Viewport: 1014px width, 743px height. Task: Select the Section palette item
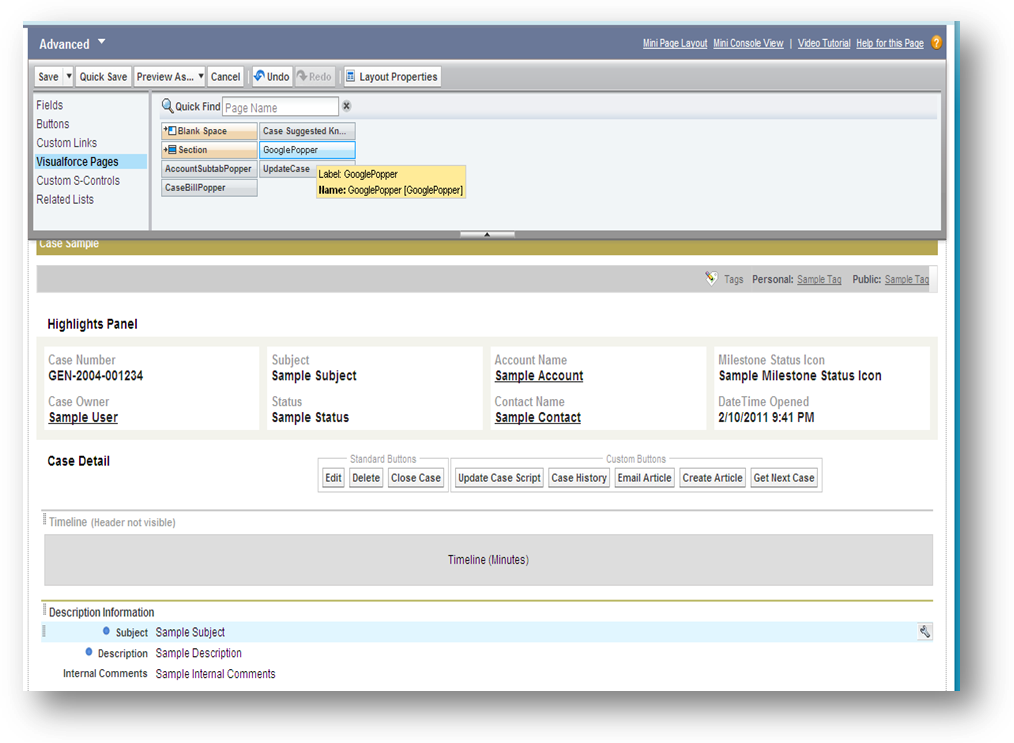[209, 150]
